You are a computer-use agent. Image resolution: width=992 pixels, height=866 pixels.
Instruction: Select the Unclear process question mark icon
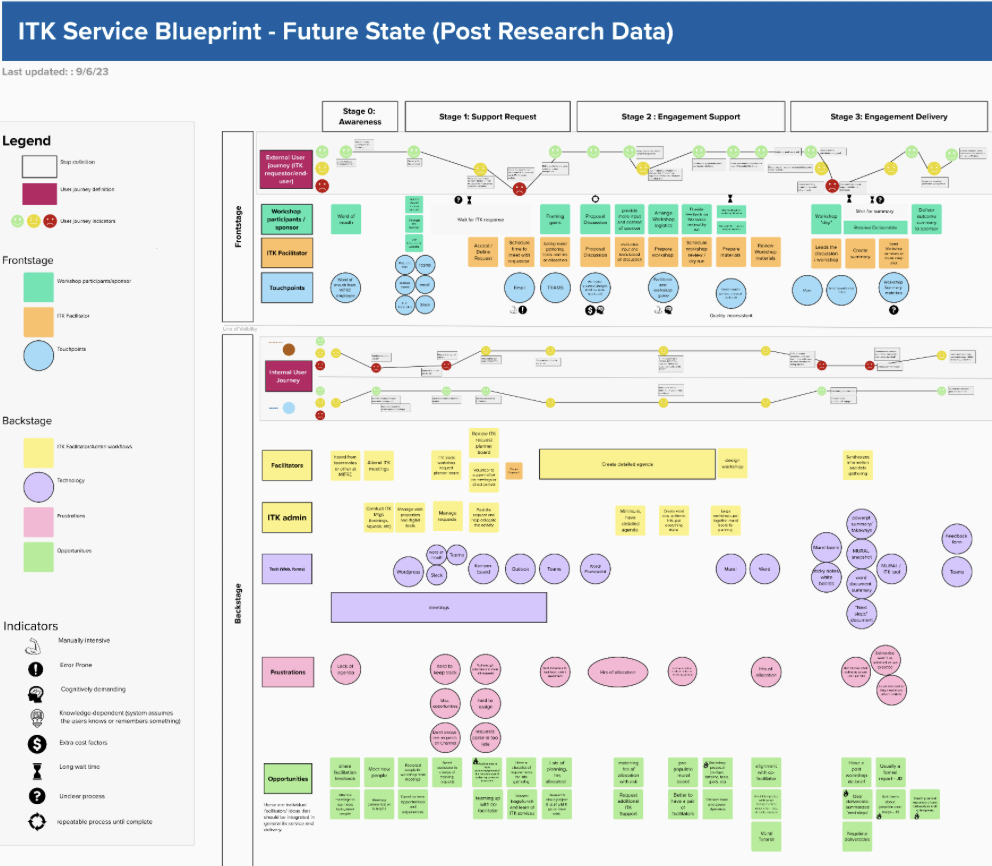pyautogui.click(x=37, y=794)
